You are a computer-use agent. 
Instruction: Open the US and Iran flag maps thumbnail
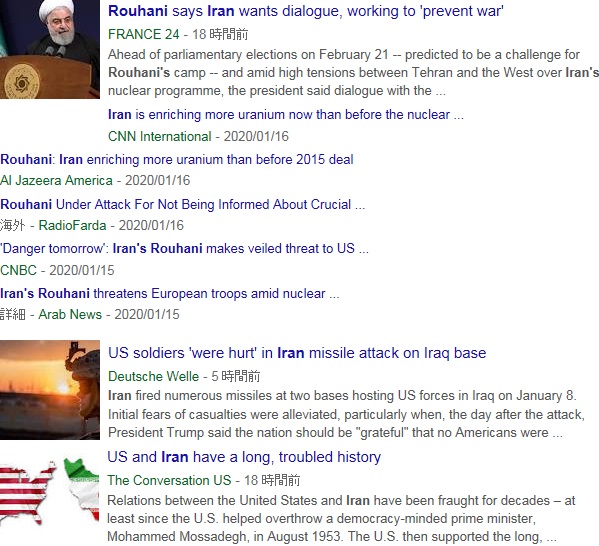[50, 491]
